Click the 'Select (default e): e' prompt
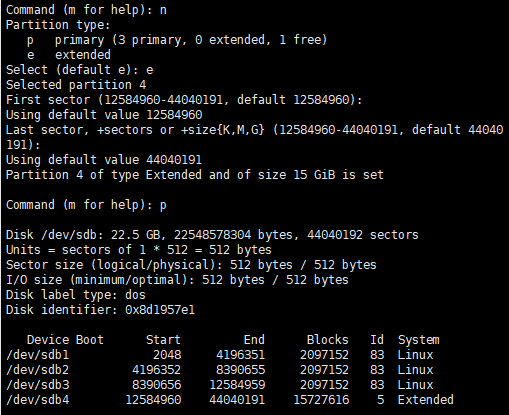This screenshot has height=415, width=509. (x=80, y=70)
